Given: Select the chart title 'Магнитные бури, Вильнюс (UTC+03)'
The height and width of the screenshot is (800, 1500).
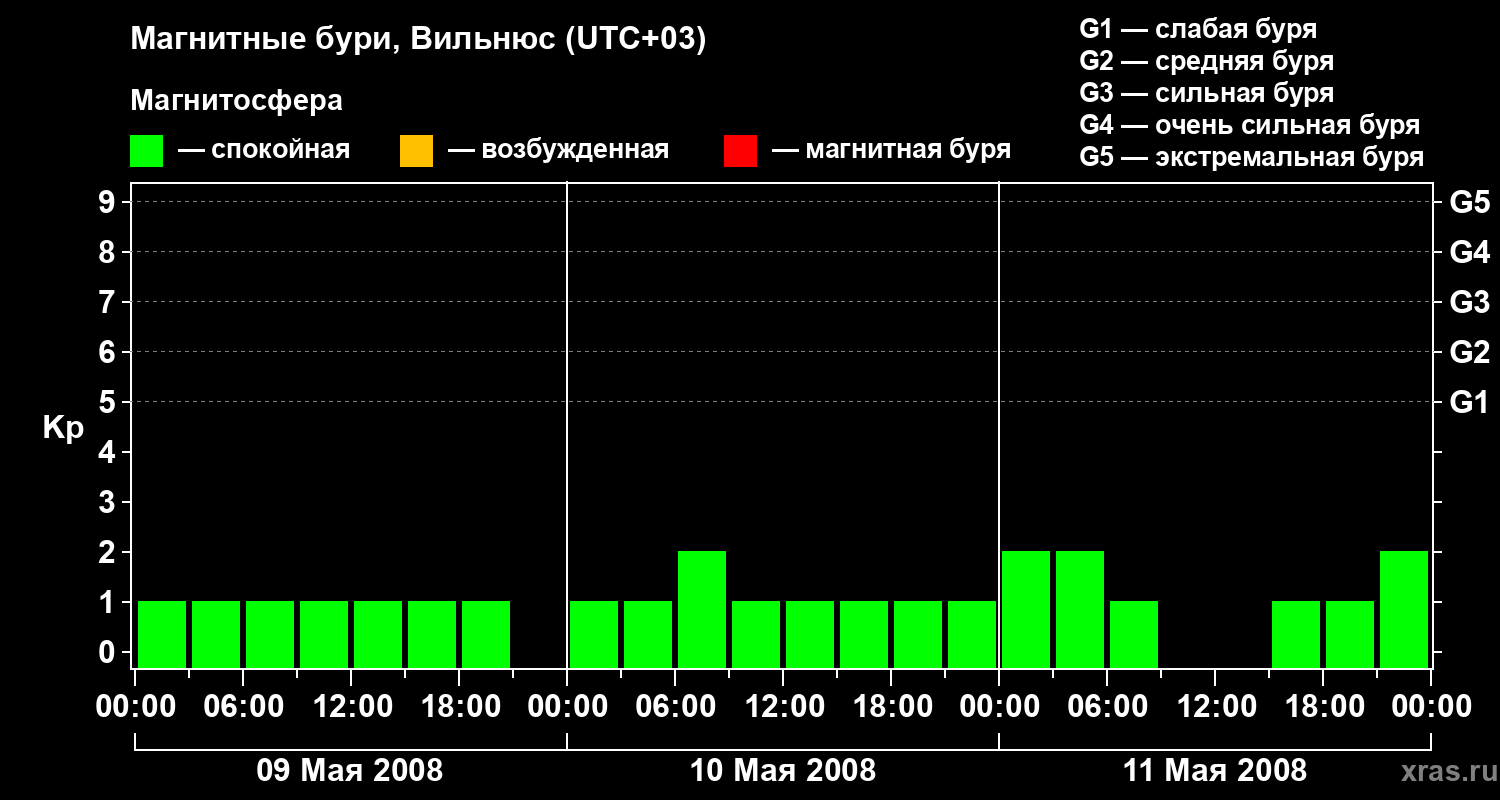Looking at the screenshot, I should pos(418,40).
